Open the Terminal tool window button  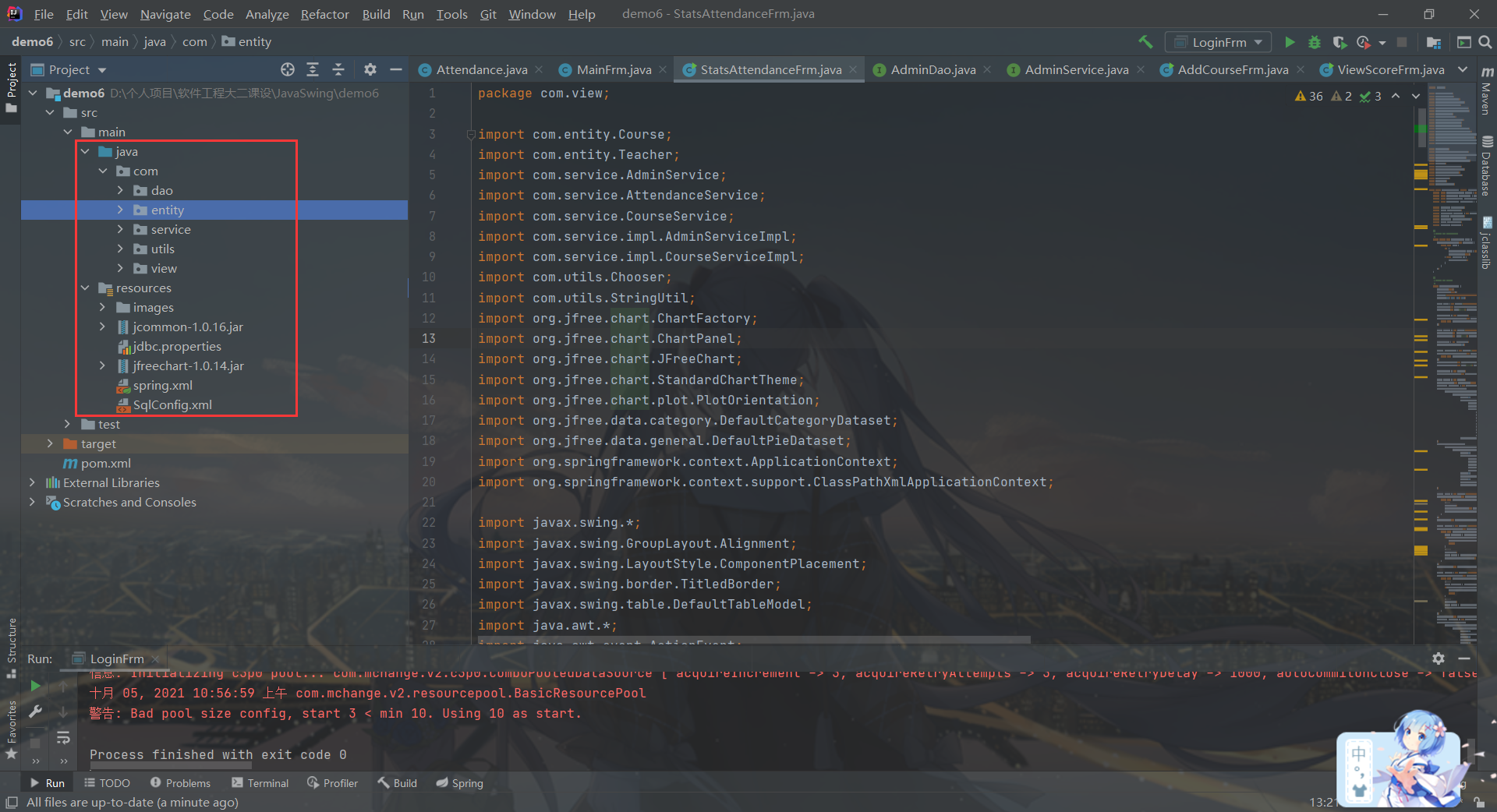(260, 783)
